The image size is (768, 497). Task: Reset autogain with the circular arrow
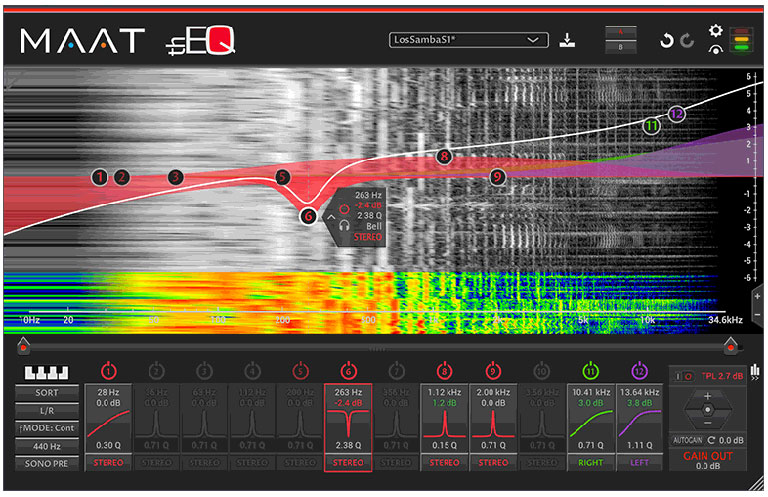(711, 440)
